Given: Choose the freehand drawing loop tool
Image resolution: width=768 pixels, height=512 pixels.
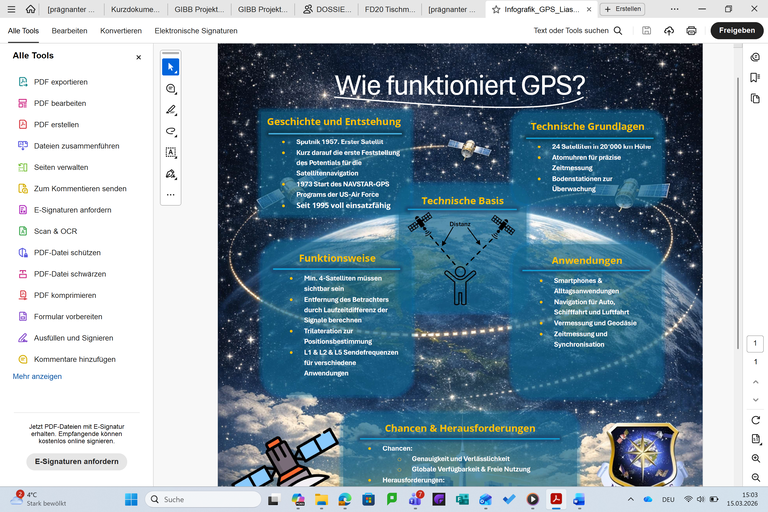Looking at the screenshot, I should (171, 131).
